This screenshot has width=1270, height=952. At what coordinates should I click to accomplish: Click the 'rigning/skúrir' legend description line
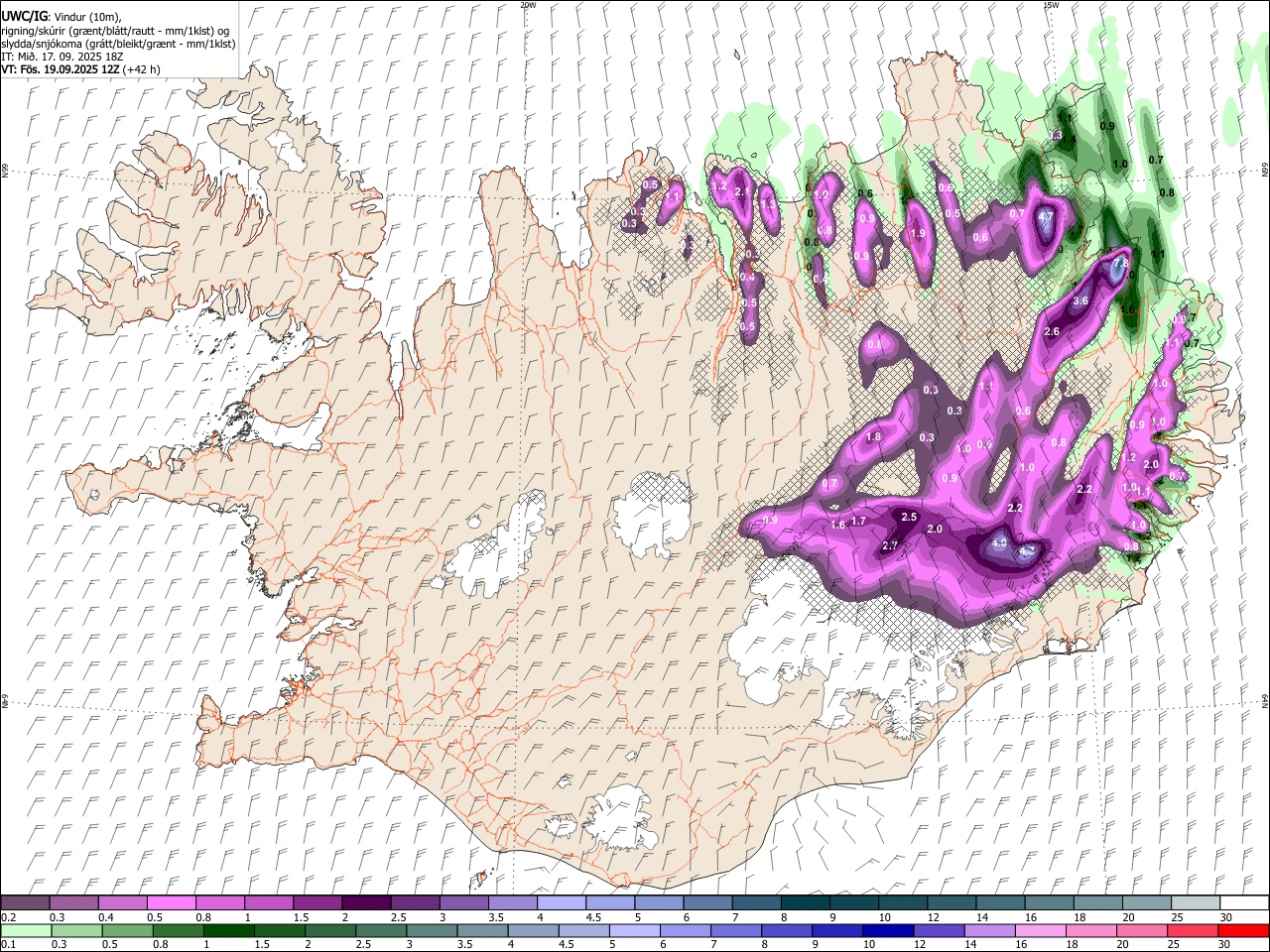pos(116,31)
